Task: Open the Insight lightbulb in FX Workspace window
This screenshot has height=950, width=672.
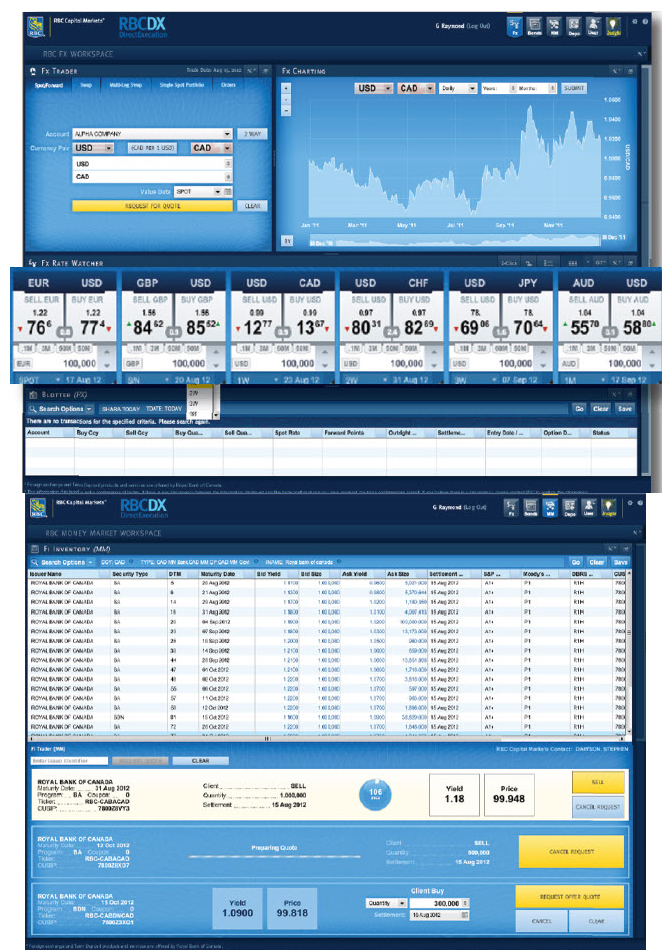Action: 613,27
